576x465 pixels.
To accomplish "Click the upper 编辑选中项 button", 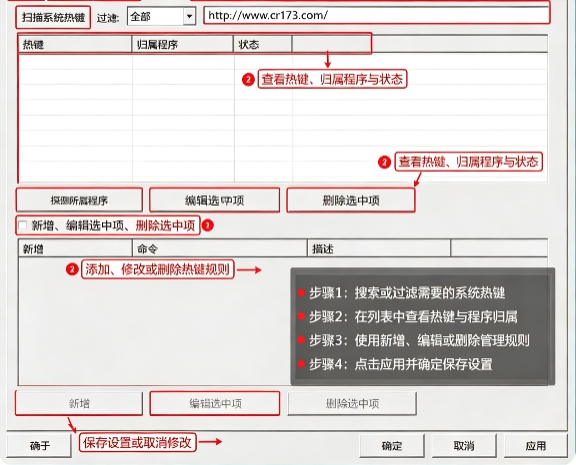I will pos(215,200).
